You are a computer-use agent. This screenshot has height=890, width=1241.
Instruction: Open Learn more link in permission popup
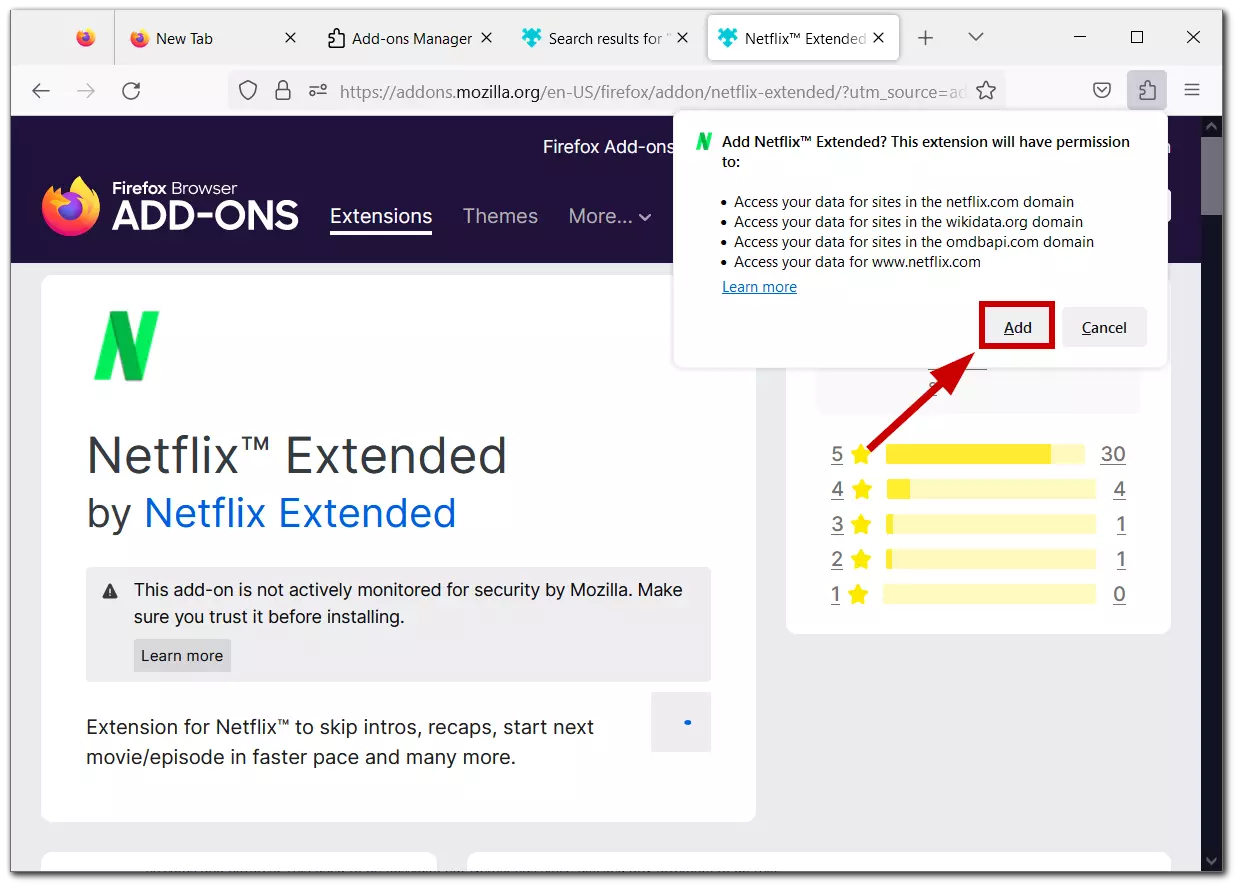[759, 287]
